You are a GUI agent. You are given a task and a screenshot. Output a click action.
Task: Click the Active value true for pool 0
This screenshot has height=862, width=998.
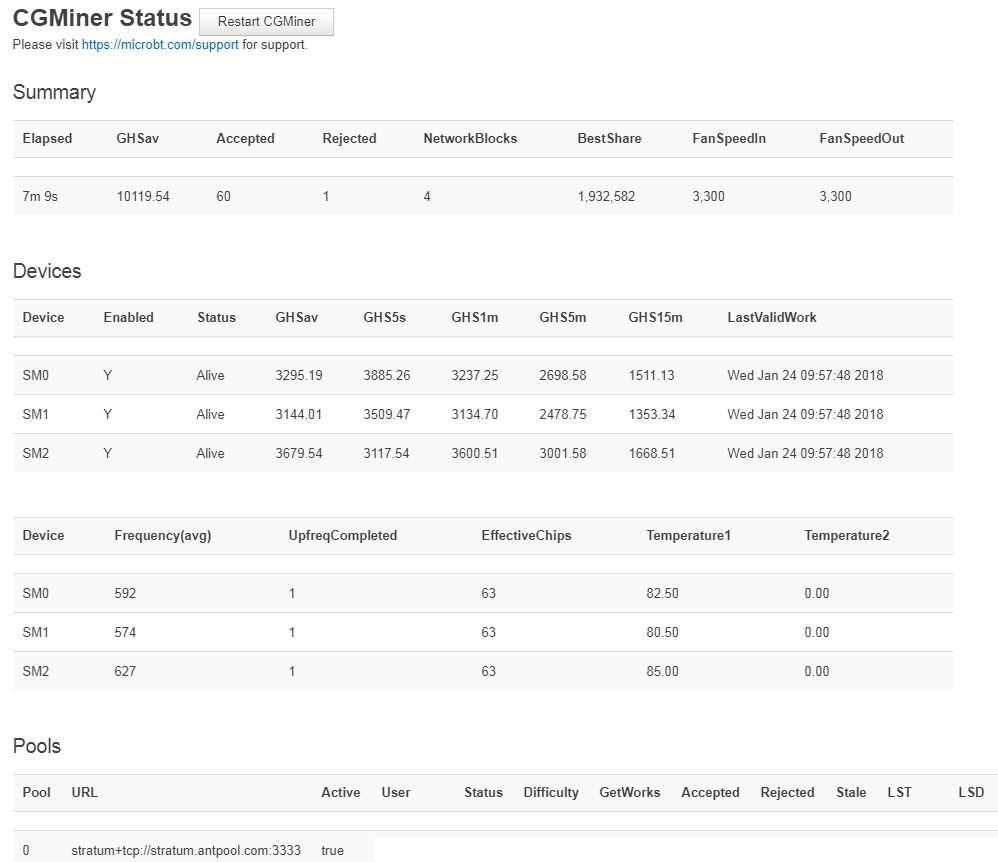332,851
